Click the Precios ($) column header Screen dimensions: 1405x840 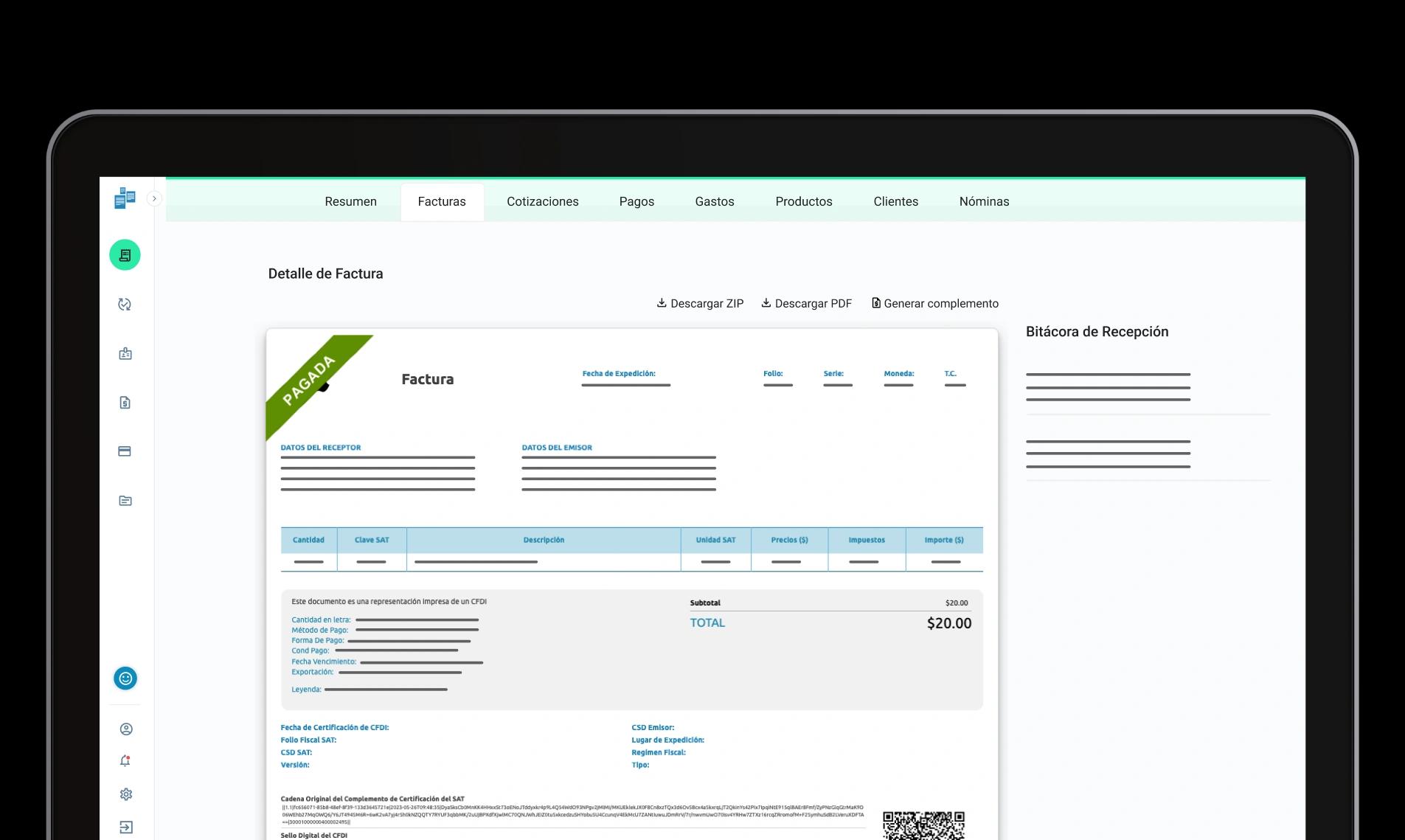point(789,540)
